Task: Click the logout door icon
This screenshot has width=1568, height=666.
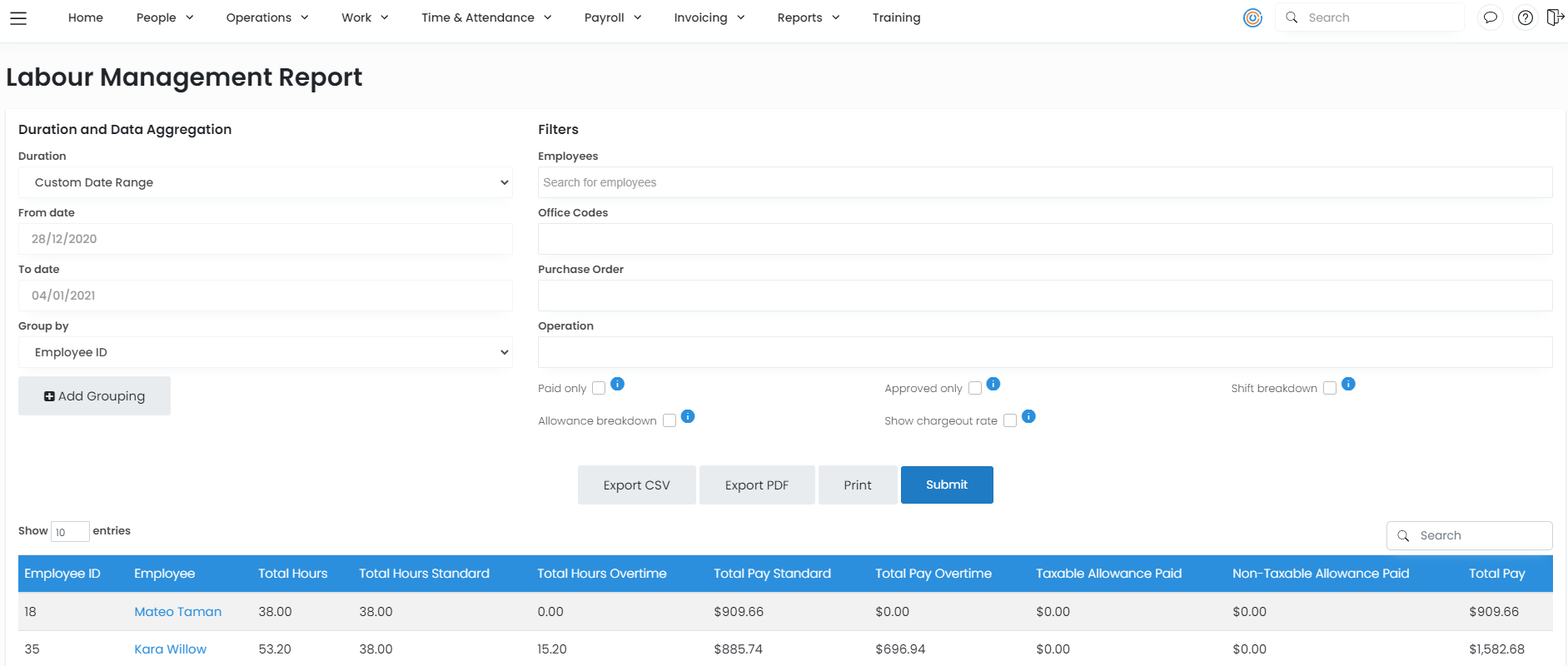Action: click(1555, 17)
